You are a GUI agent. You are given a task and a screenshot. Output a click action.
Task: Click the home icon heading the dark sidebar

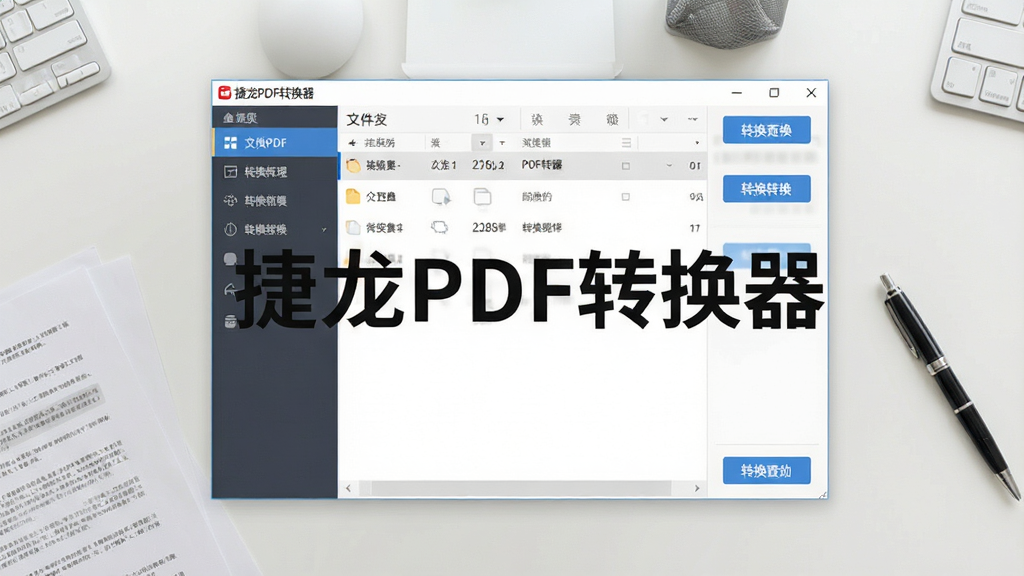[228, 118]
